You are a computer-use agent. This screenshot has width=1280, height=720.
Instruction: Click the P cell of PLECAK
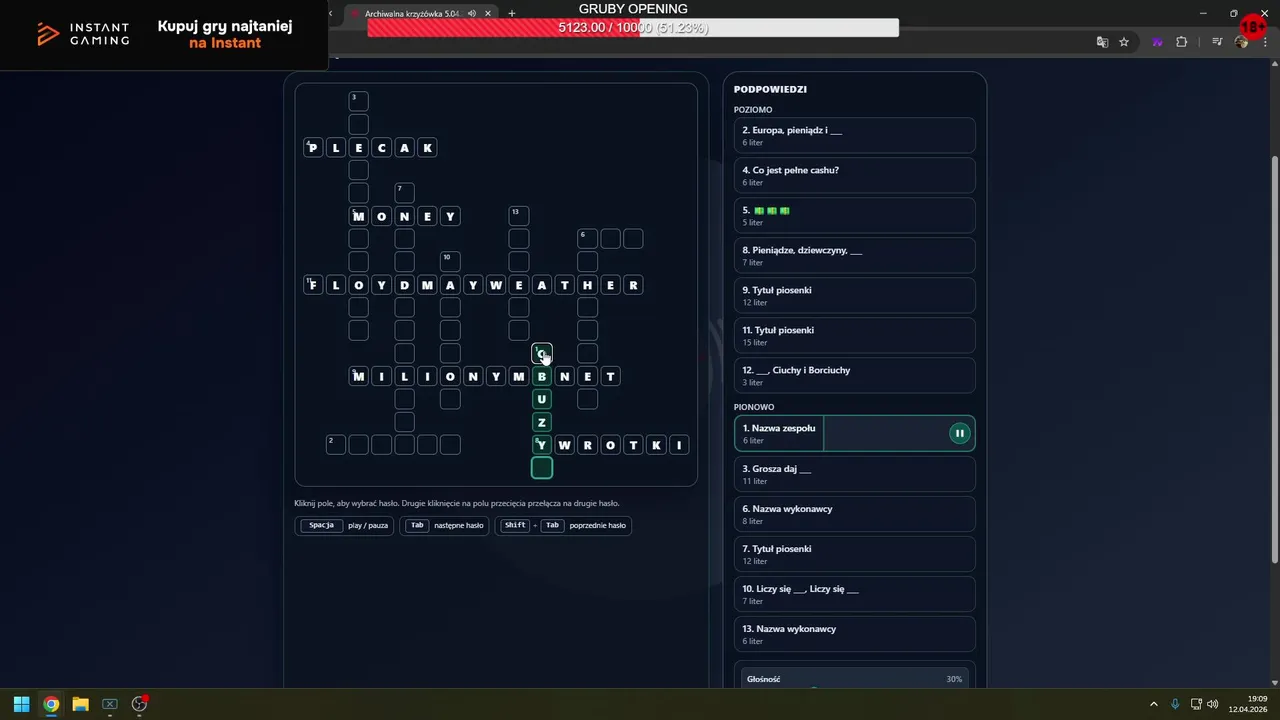point(313,148)
